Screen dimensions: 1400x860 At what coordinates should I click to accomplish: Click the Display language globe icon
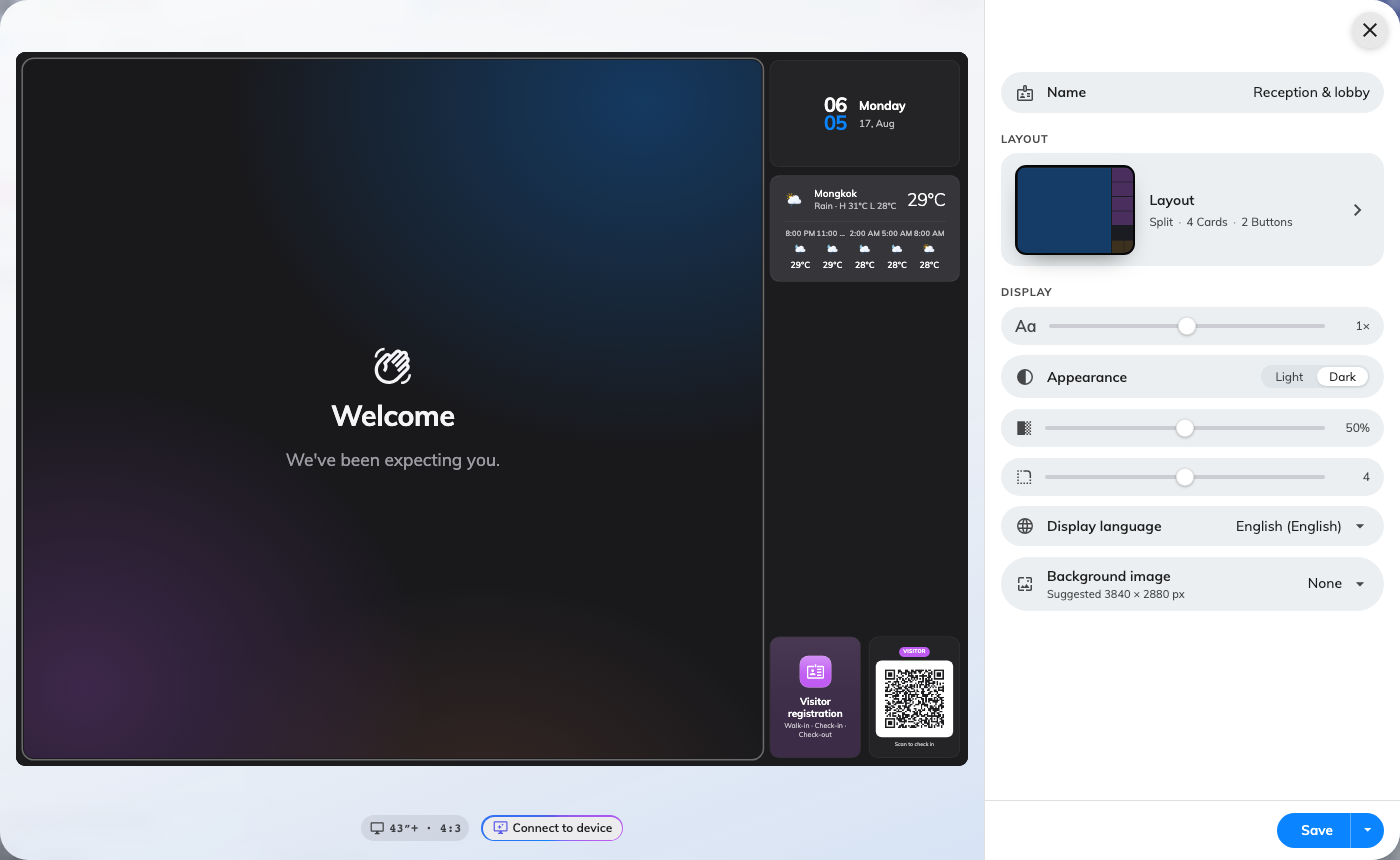coord(1025,526)
